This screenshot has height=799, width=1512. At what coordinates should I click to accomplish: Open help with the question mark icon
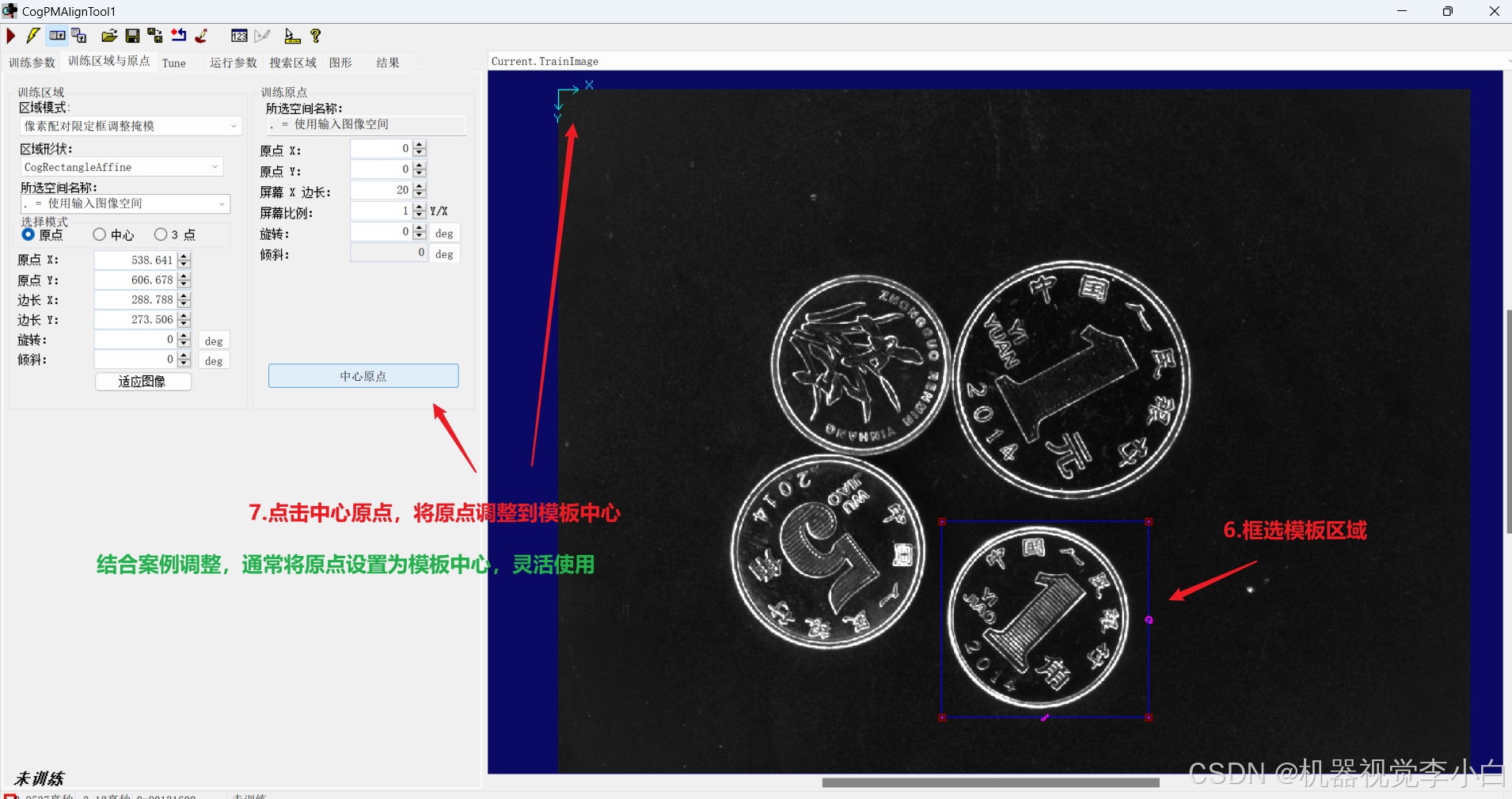tap(315, 36)
